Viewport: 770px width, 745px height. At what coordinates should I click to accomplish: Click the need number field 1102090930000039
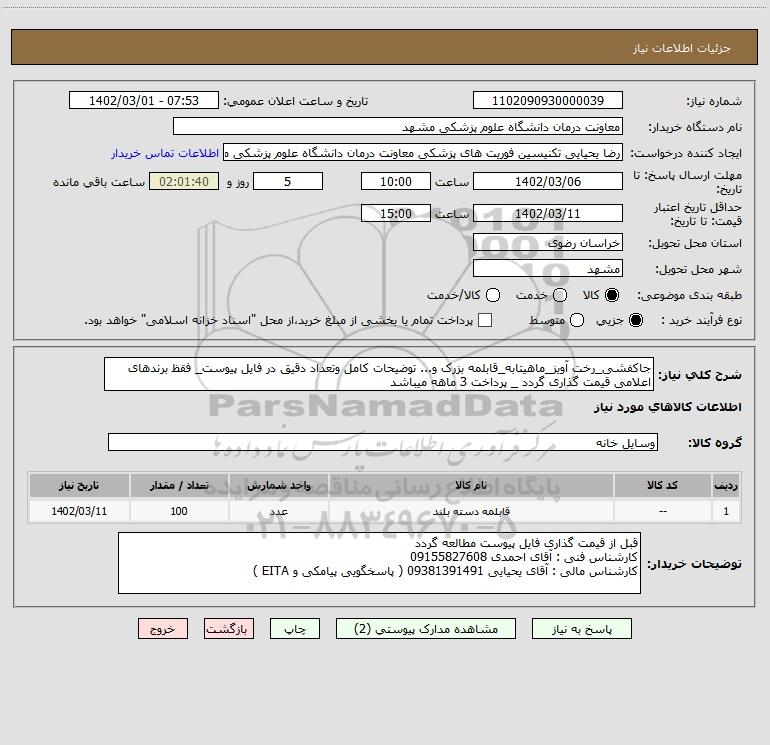point(548,100)
